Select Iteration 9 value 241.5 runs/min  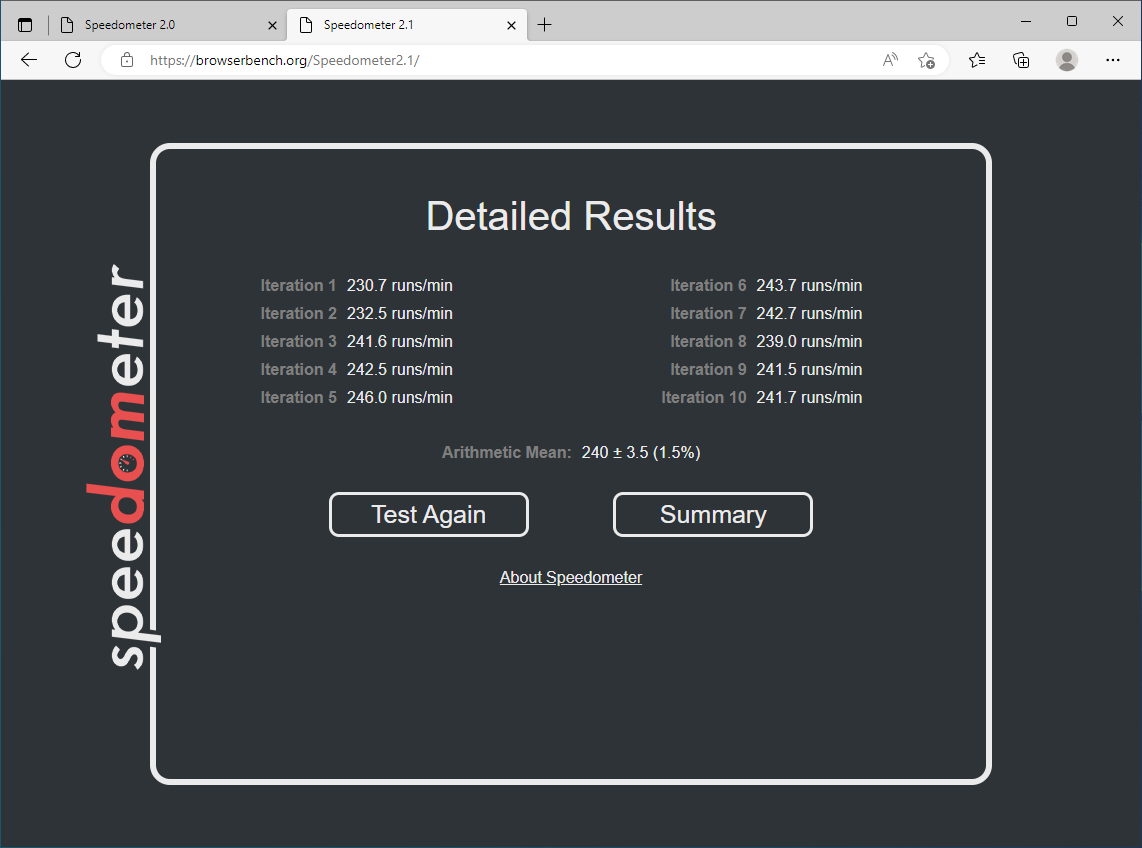point(809,369)
